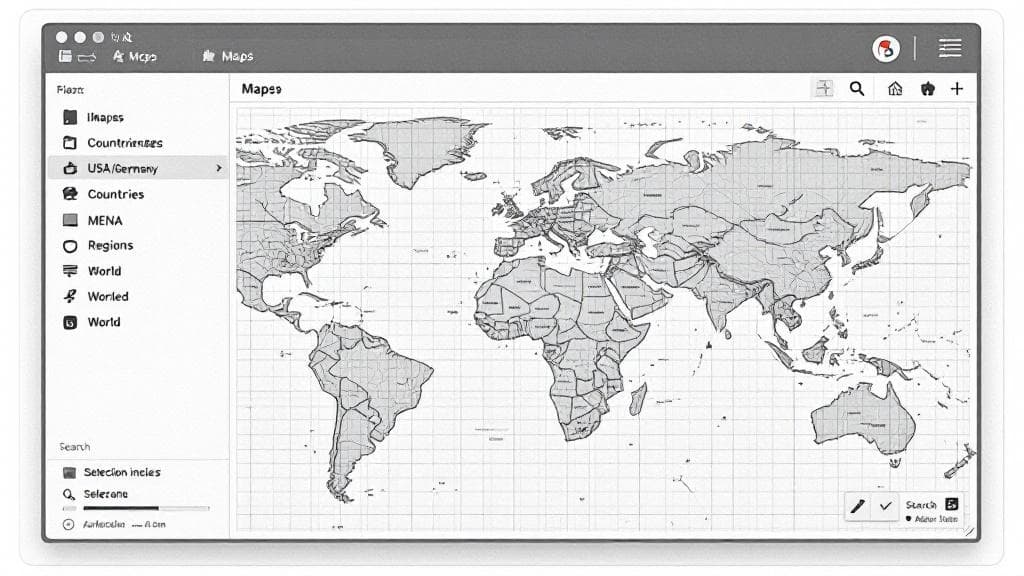Select the MENA icon in the sidebar
Screen dimensions: 1024x576
coord(71,220)
